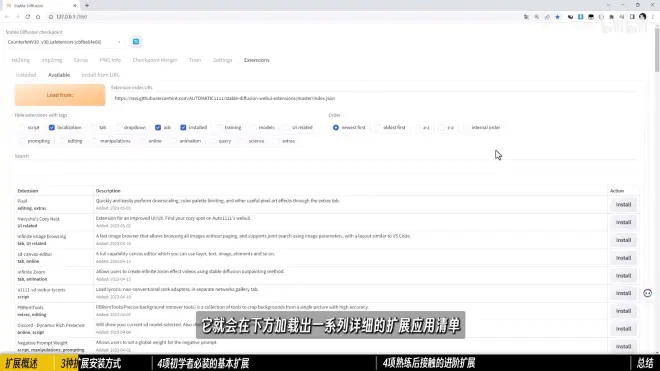Toggle the prompting tag checkbox
The width and height of the screenshot is (660, 371).
[x=22, y=141]
